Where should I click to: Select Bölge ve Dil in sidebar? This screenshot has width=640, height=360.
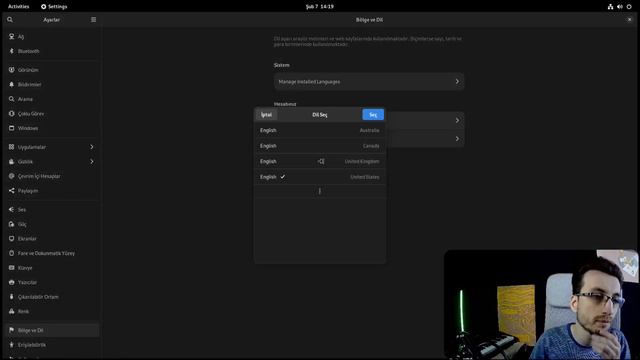pyautogui.click(x=52, y=330)
